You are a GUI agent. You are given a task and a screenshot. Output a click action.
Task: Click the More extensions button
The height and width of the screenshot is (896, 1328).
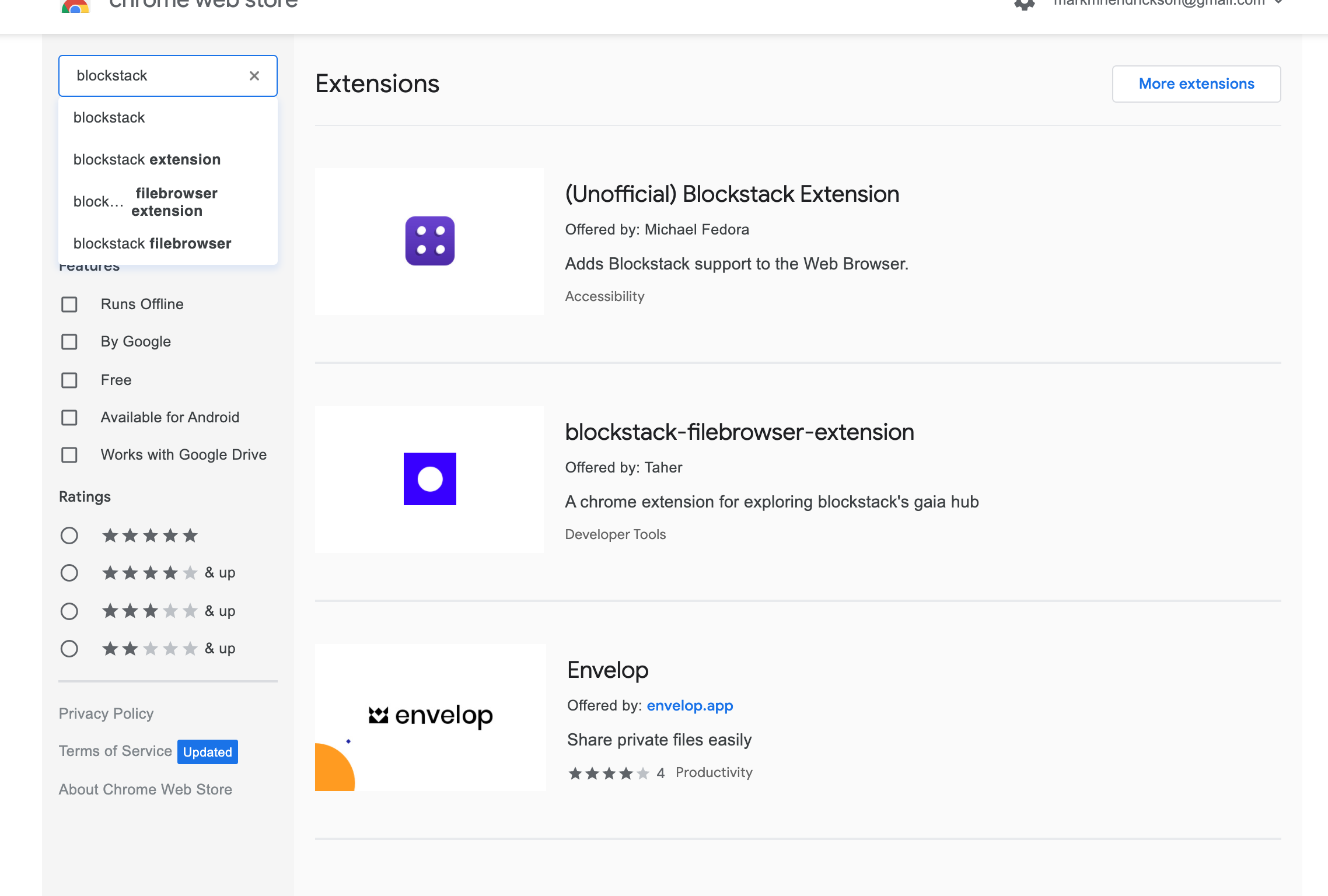[1196, 83]
